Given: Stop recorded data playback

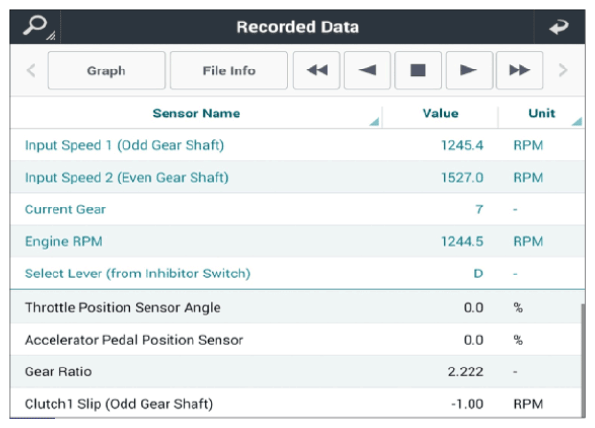Looking at the screenshot, I should point(418,70).
